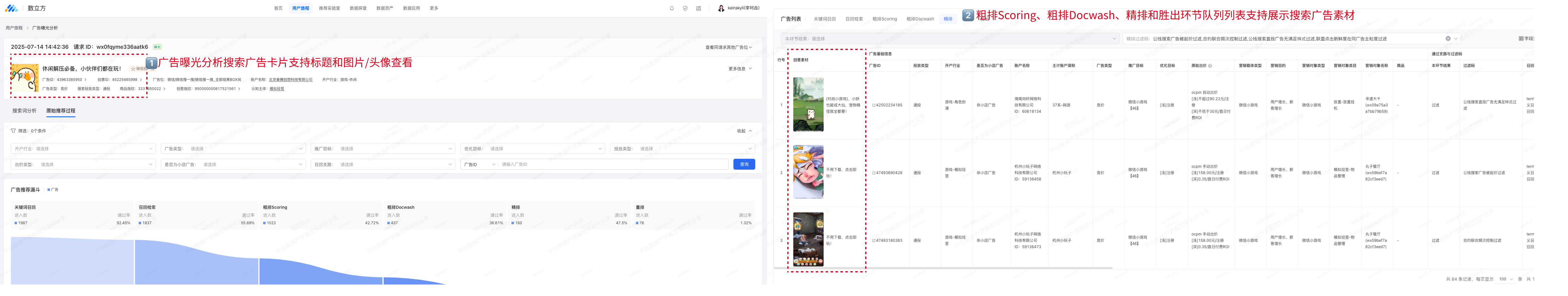1568x296 pixels.
Task: Open the page size 100 selector
Action: pos(1505,280)
